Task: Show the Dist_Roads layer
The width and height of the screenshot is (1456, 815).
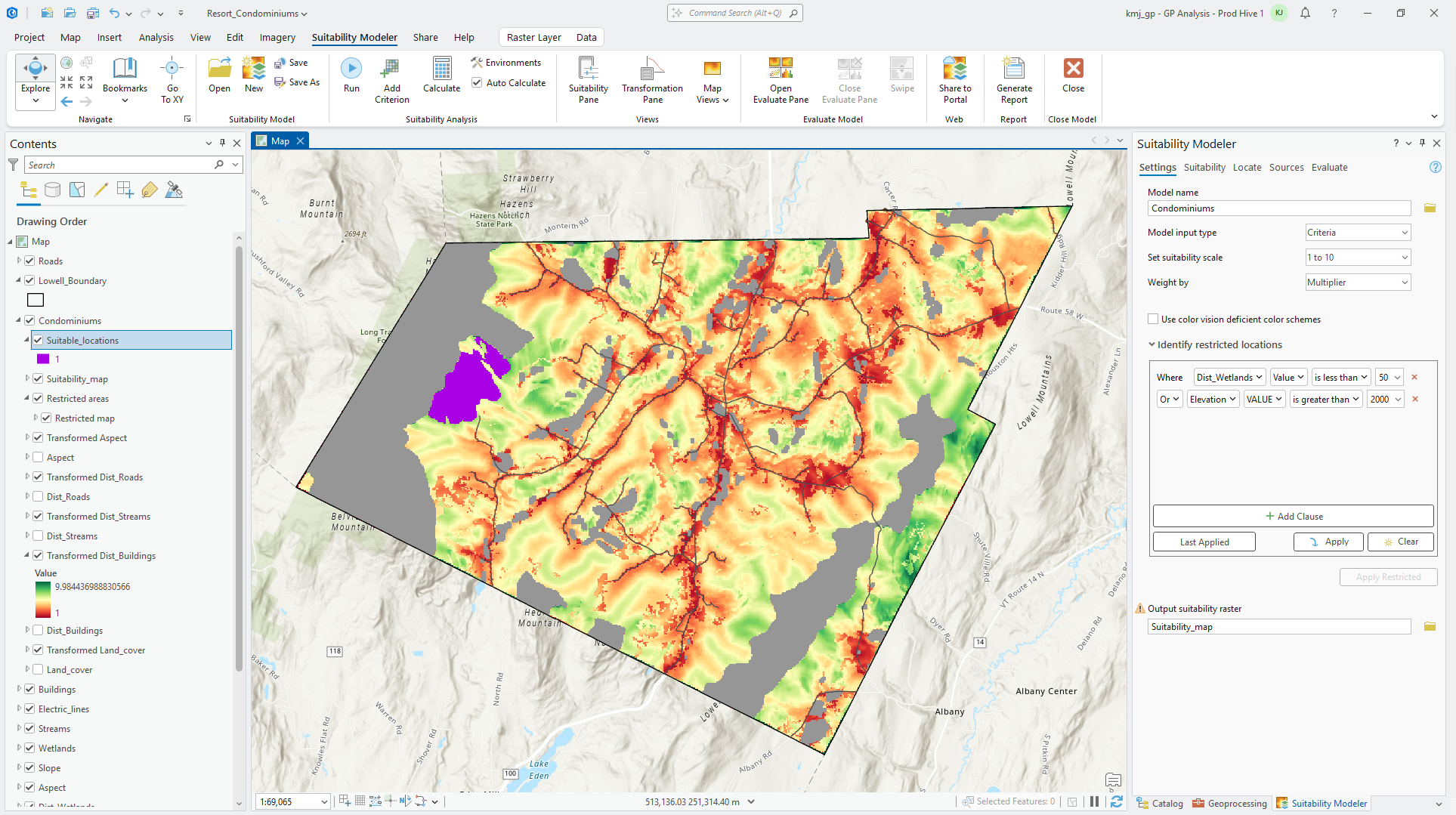Action: (38, 497)
